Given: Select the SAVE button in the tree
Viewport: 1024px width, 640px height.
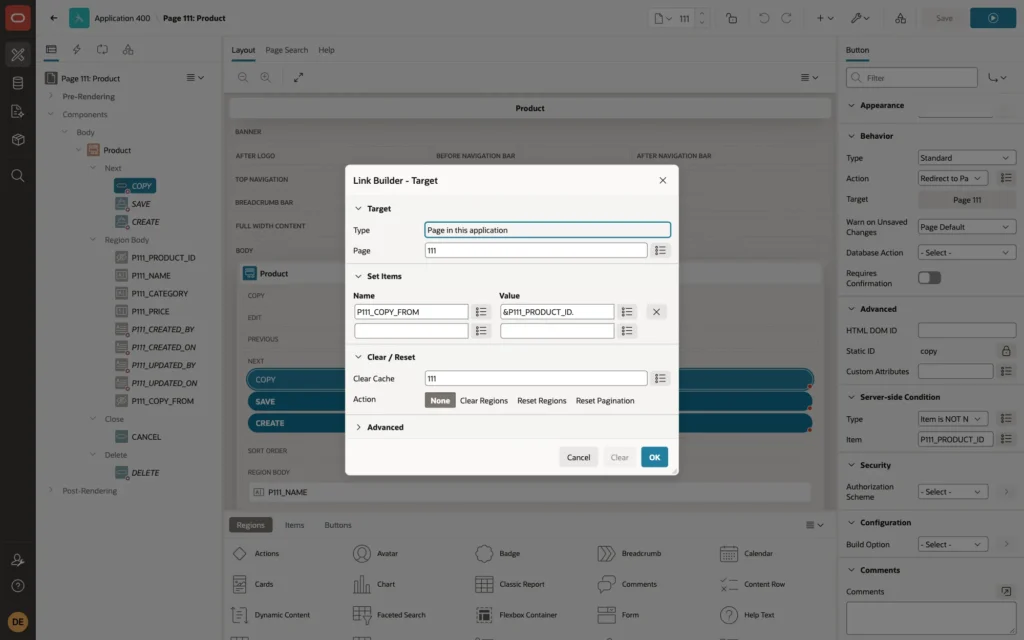Looking at the screenshot, I should click(x=140, y=204).
